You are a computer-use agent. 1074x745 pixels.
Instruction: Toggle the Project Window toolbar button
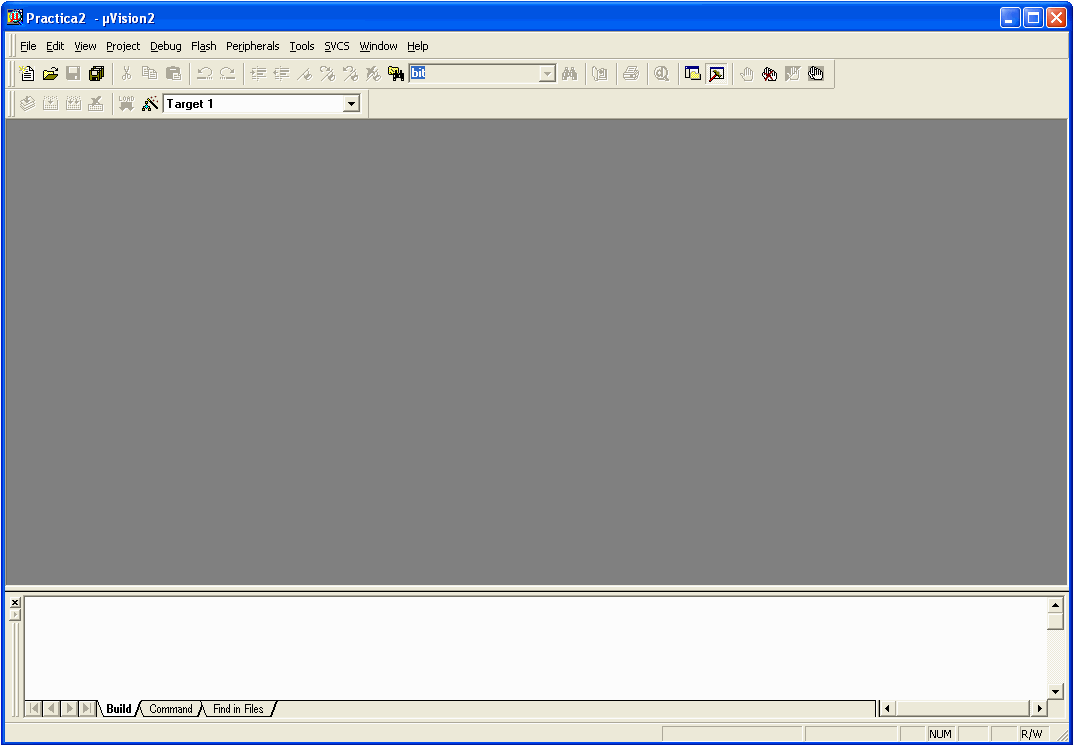pyautogui.click(x=692, y=73)
